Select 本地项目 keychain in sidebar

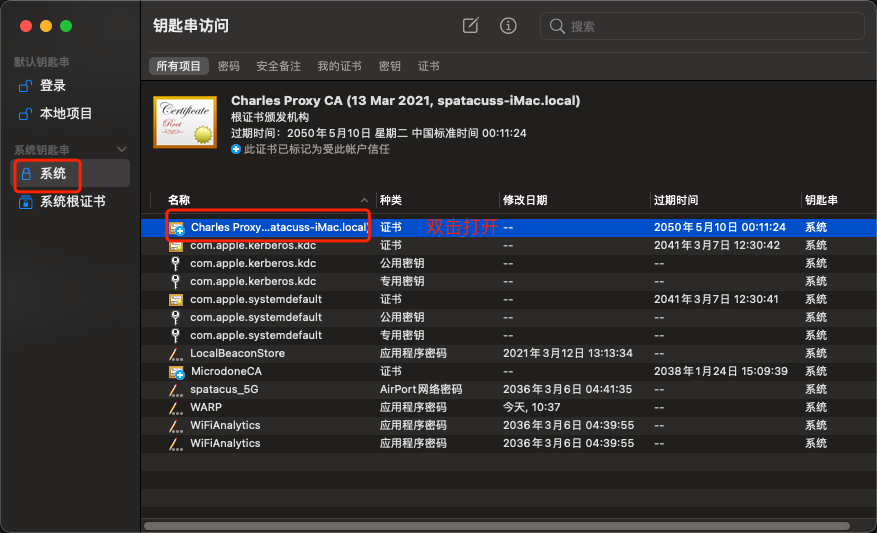[70, 114]
